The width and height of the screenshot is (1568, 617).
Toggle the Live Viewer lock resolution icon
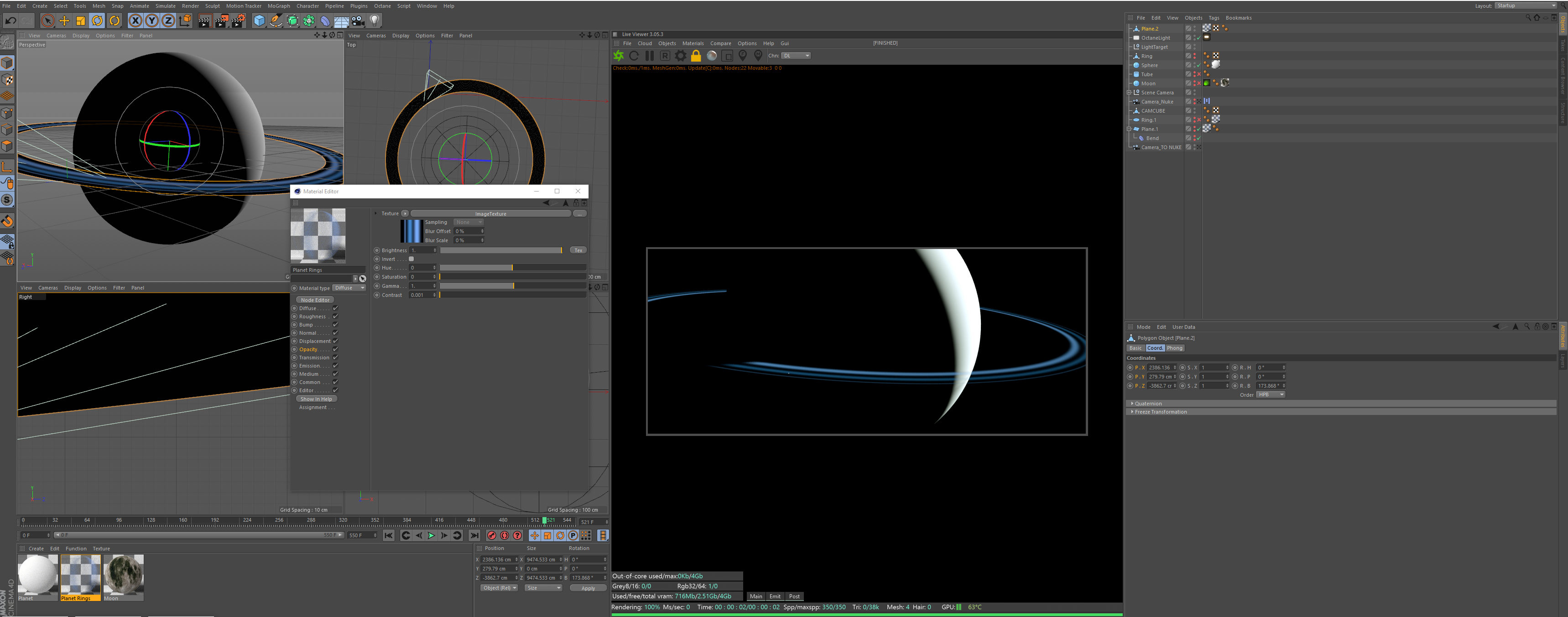[696, 56]
